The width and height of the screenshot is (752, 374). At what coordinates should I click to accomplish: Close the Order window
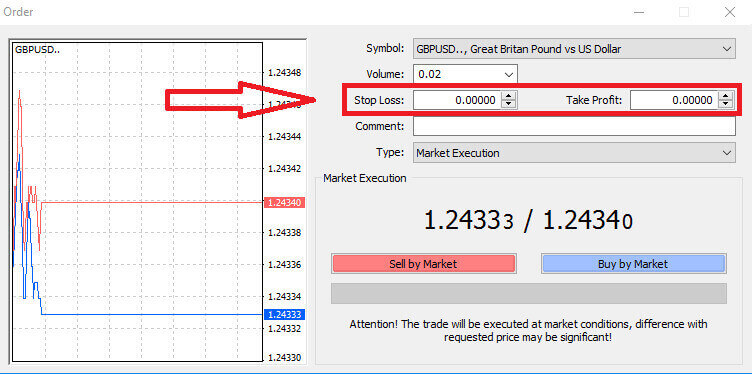click(729, 12)
